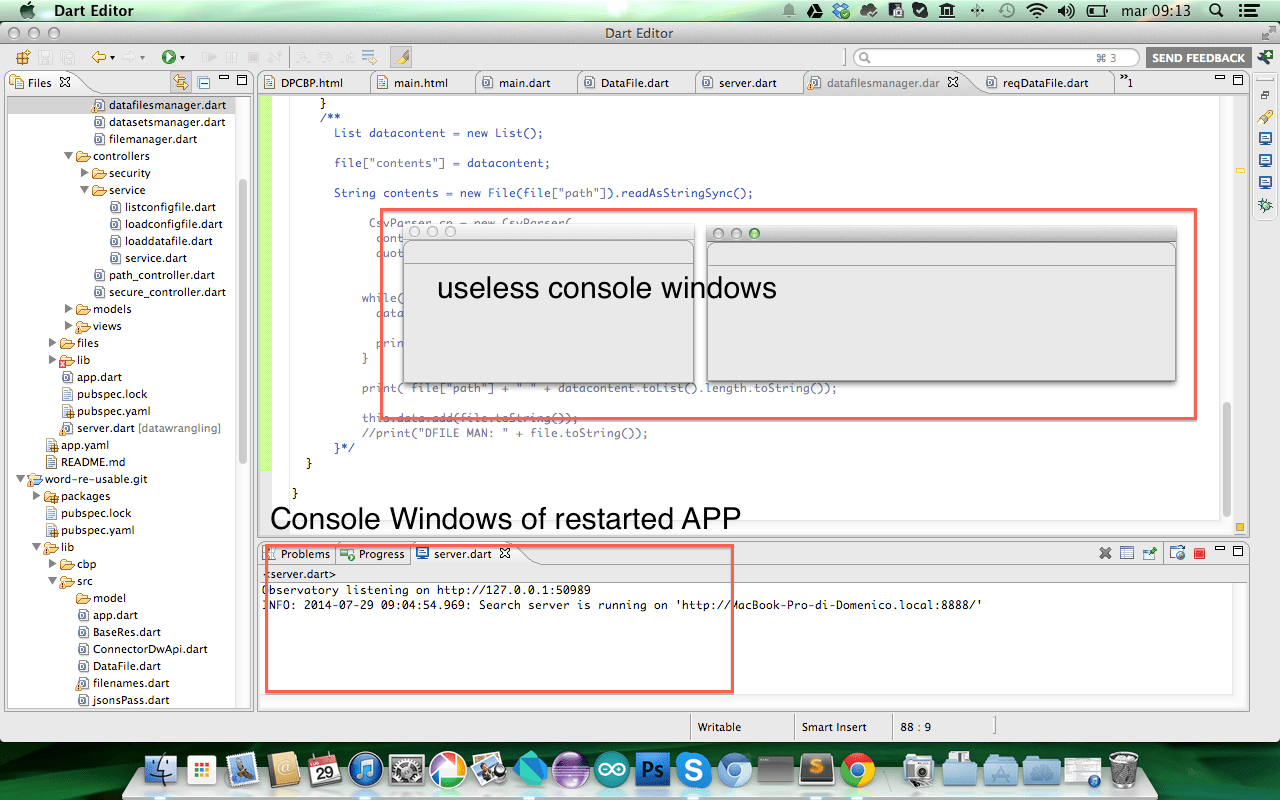Show hidden editor tabs via »1 overflow
The height and width of the screenshot is (800, 1280).
tap(1126, 81)
